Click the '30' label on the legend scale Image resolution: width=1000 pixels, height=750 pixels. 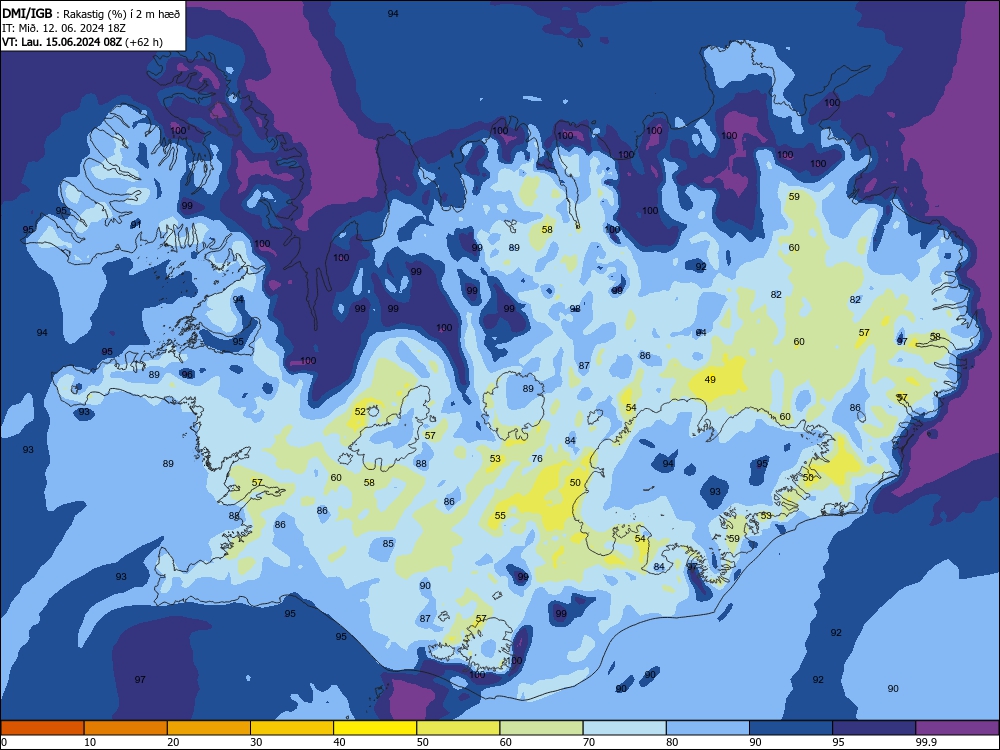tap(256, 742)
